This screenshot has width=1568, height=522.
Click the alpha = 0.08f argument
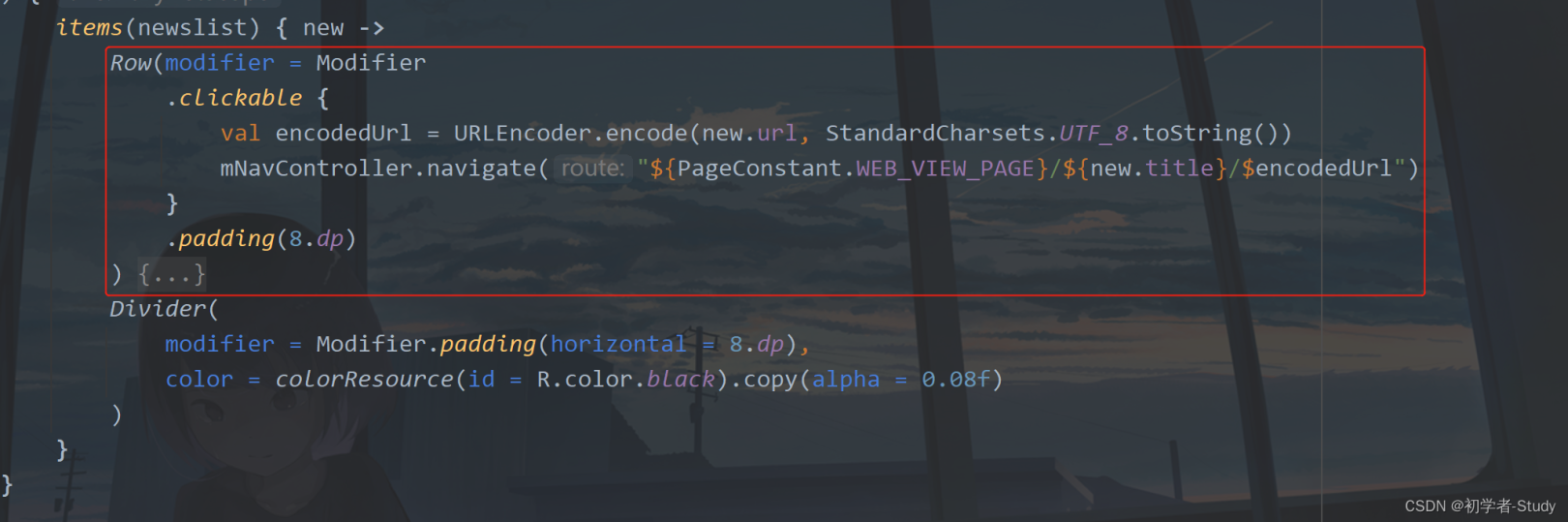901,379
